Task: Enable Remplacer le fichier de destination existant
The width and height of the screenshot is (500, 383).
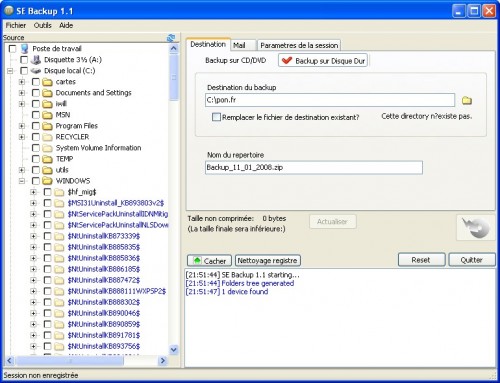Action: (x=216, y=117)
